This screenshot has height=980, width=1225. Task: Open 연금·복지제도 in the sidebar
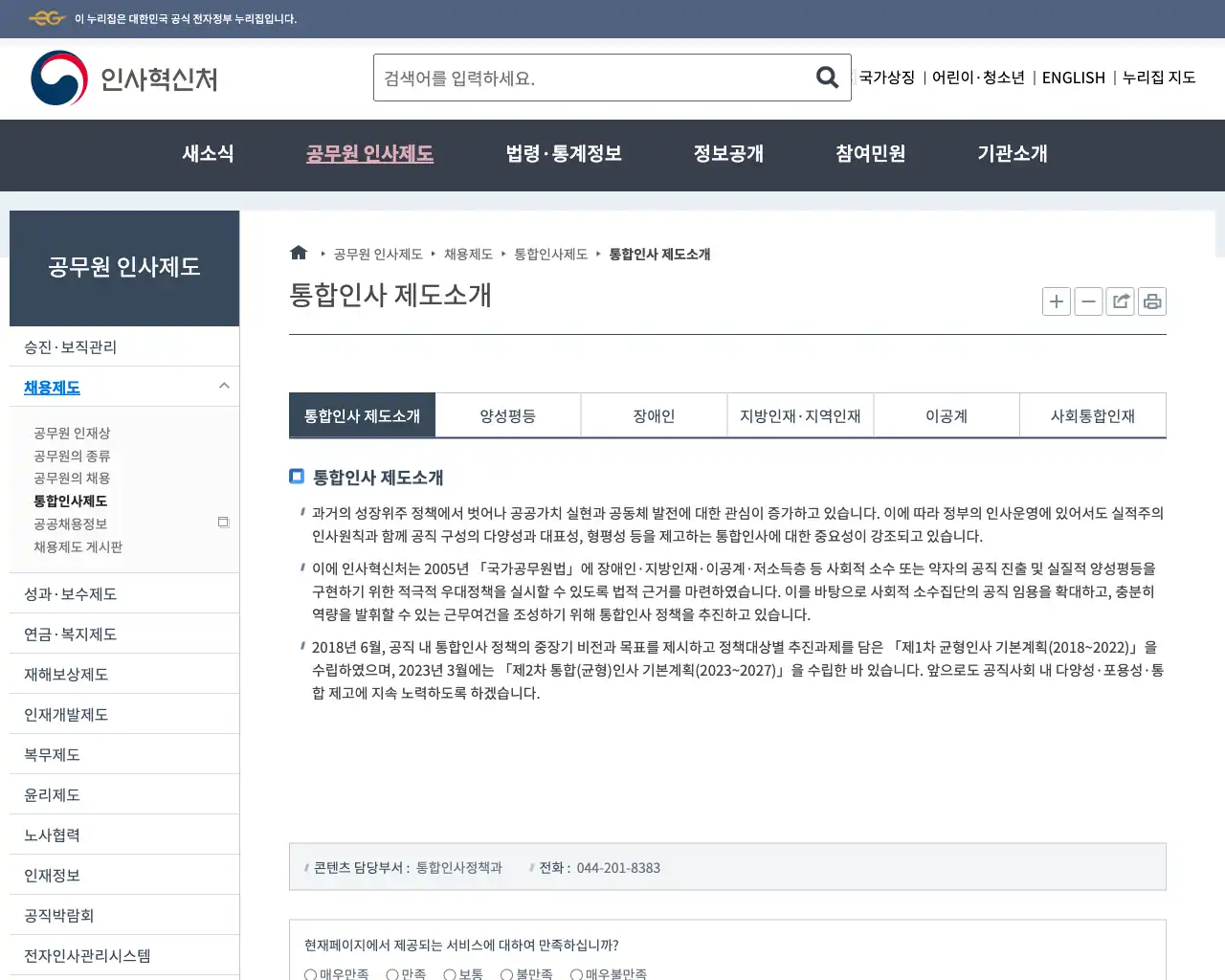[124, 634]
